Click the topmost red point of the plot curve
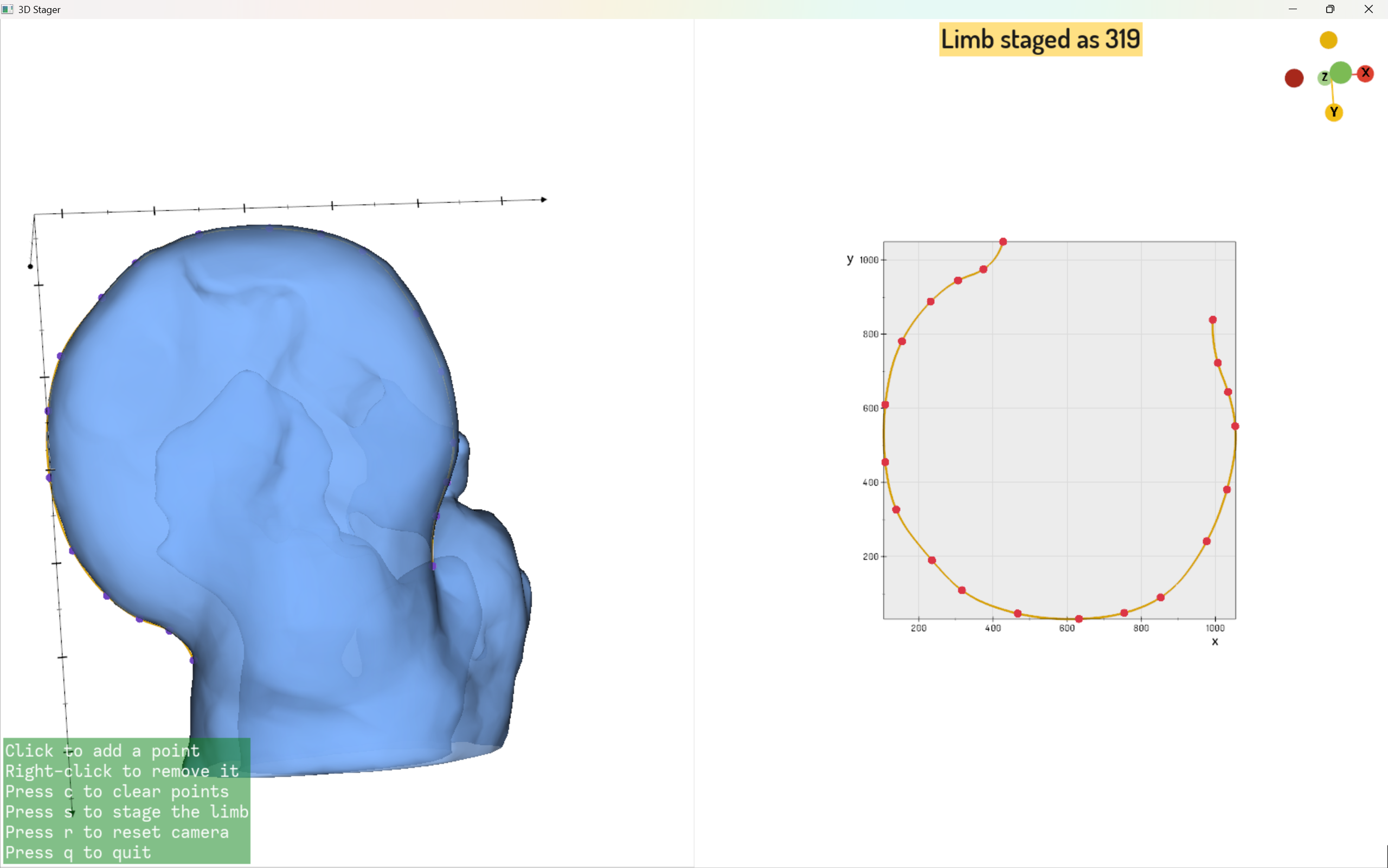Image resolution: width=1388 pixels, height=868 pixels. tap(1003, 242)
